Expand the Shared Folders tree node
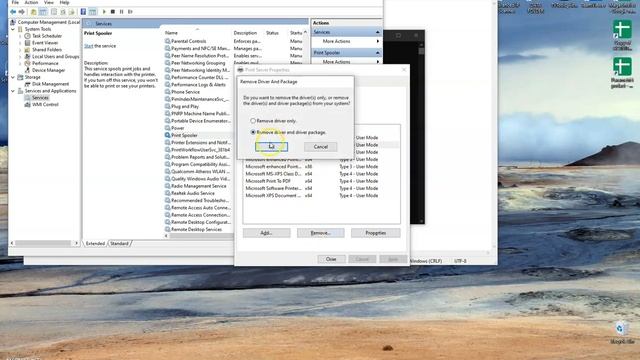 pyautogui.click(x=20, y=49)
